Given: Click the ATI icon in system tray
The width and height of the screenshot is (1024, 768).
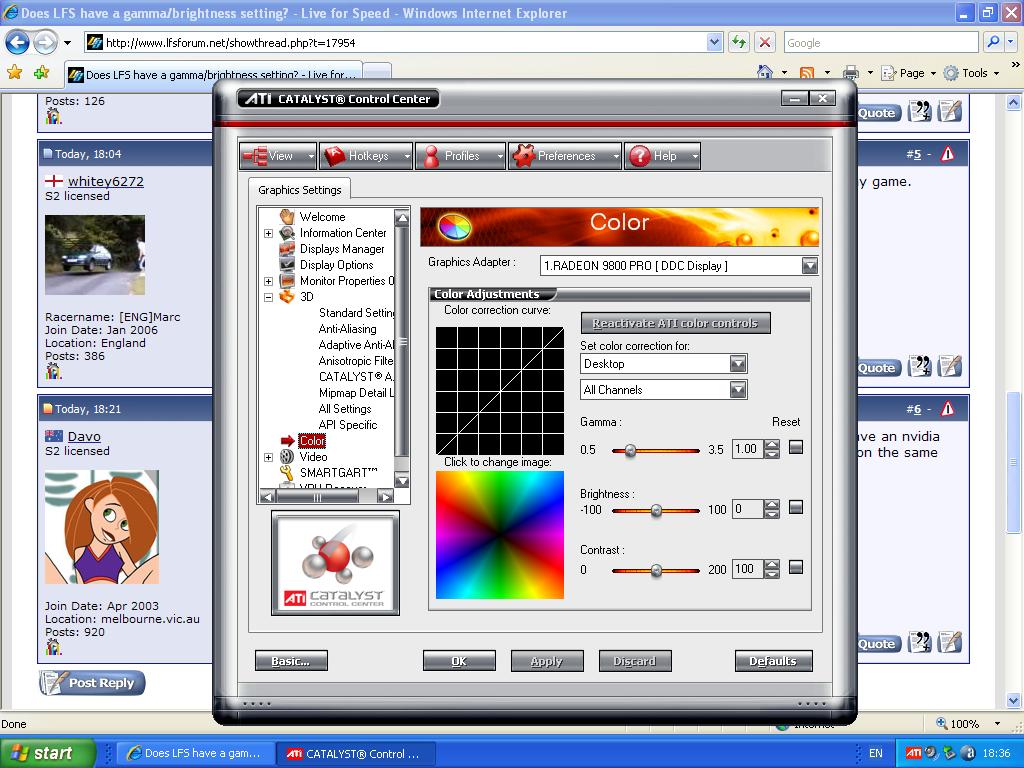Looking at the screenshot, I should tap(914, 753).
